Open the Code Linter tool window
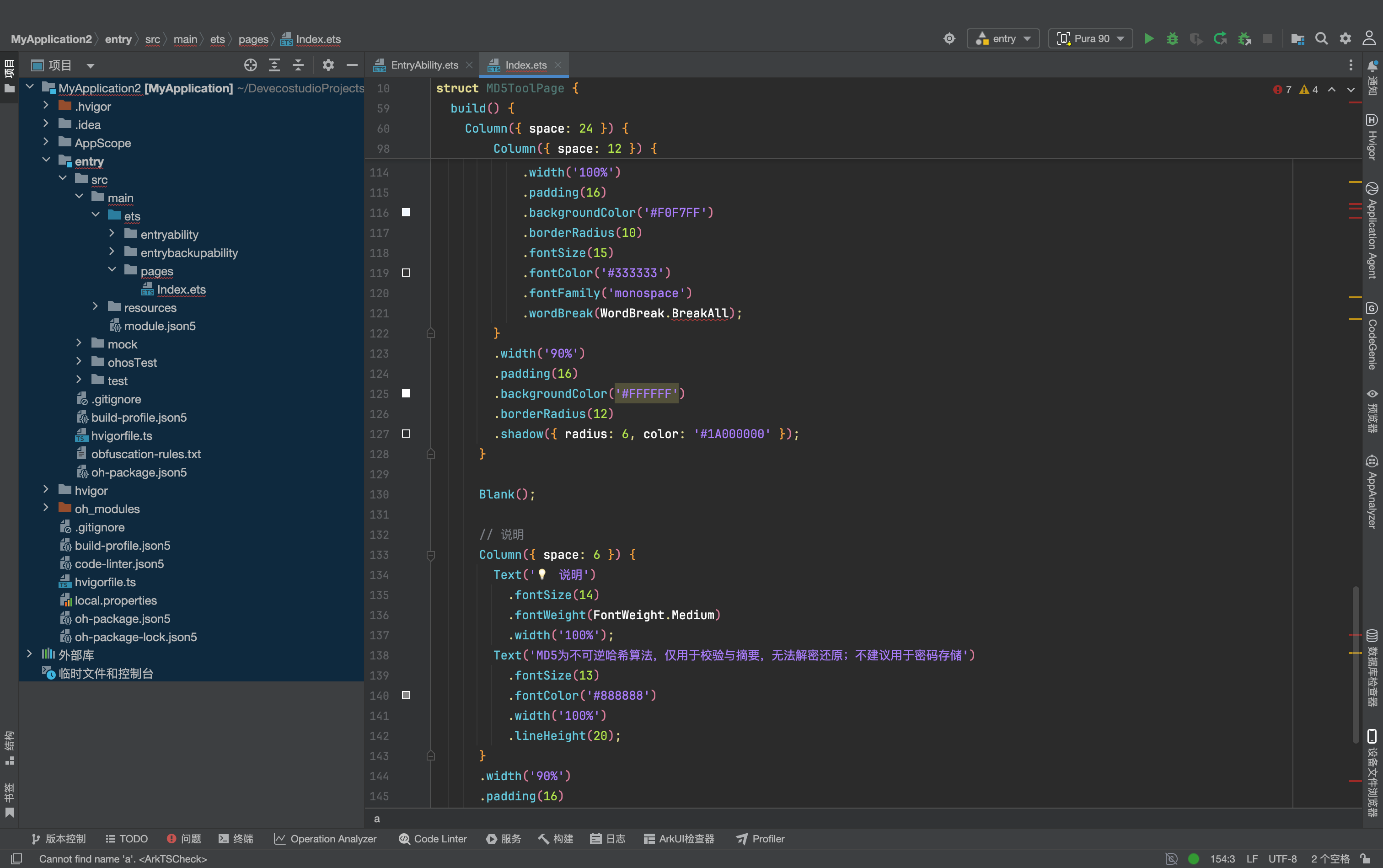Viewport: 1383px width, 868px height. 432,839
